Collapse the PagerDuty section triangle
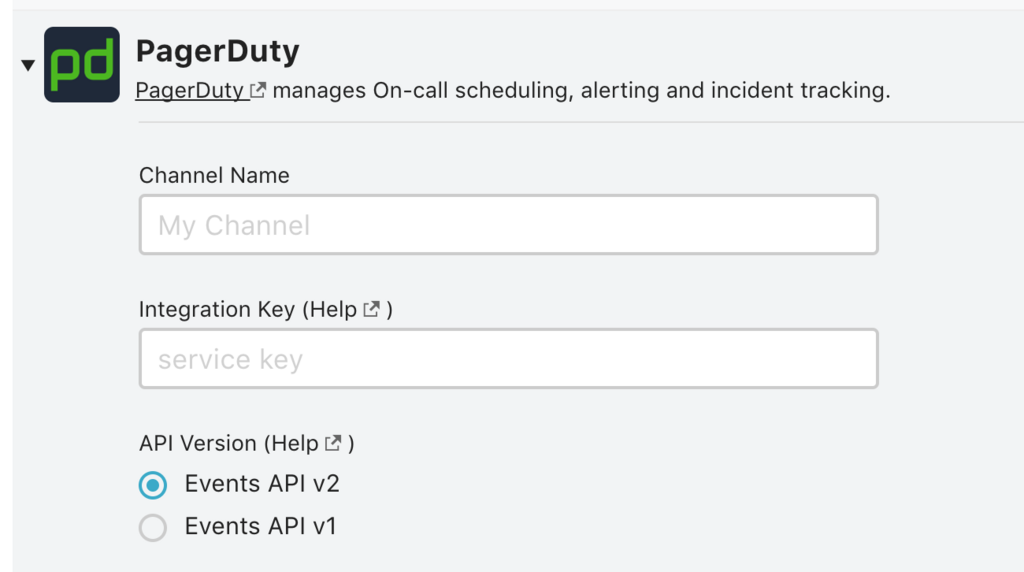The height and width of the screenshot is (572, 1024). coord(28,66)
